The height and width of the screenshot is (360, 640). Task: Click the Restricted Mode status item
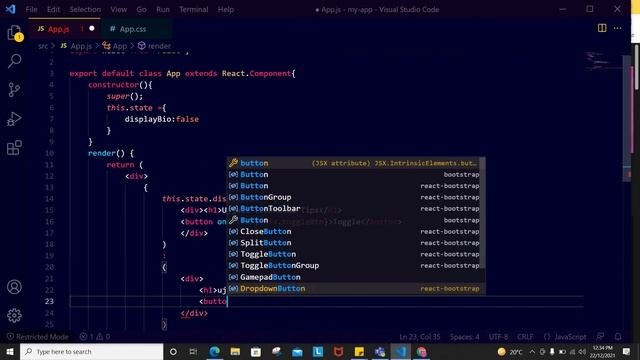click(x=38, y=337)
